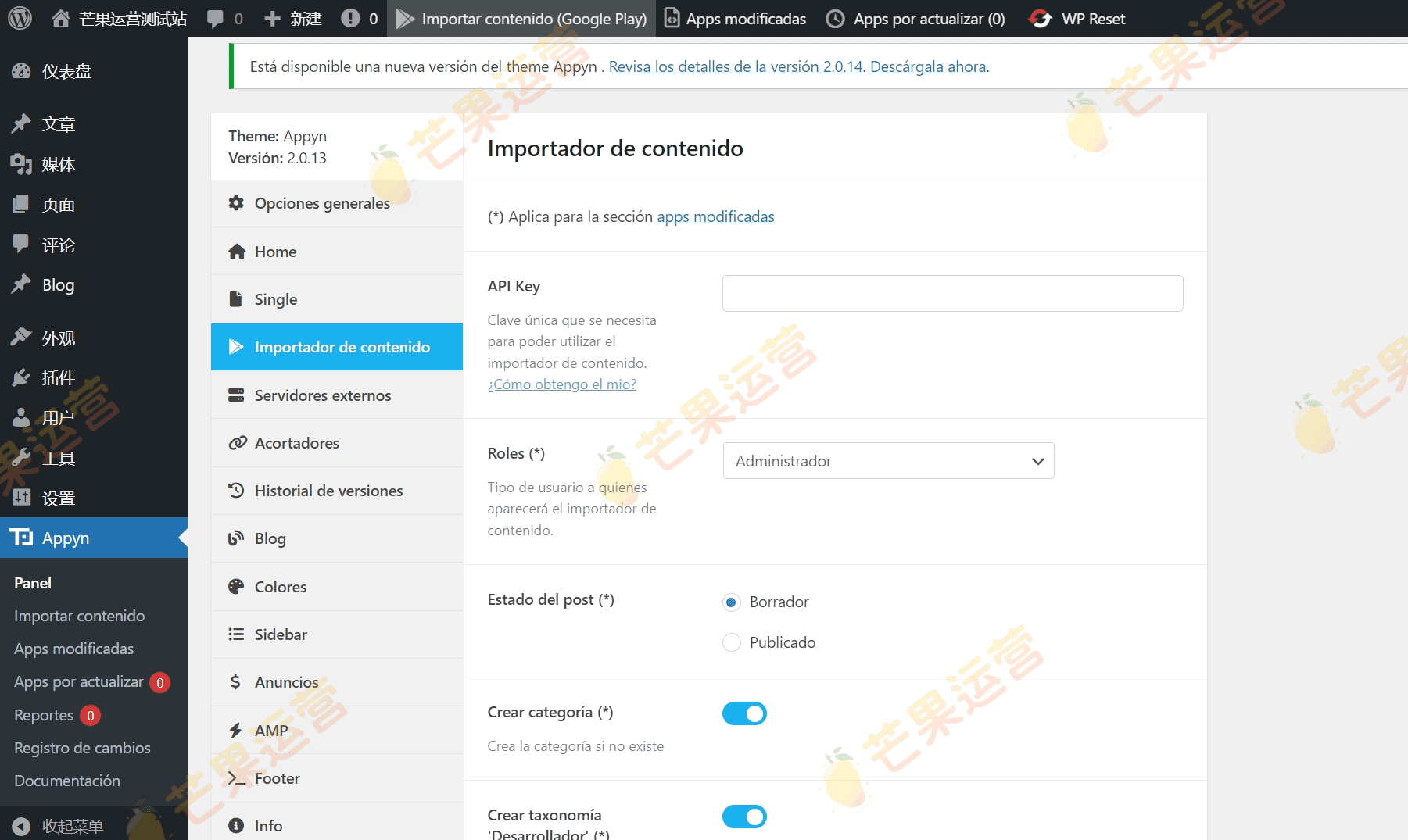This screenshot has width=1408, height=840.
Task: Focus the API Key input field
Action: 952,293
